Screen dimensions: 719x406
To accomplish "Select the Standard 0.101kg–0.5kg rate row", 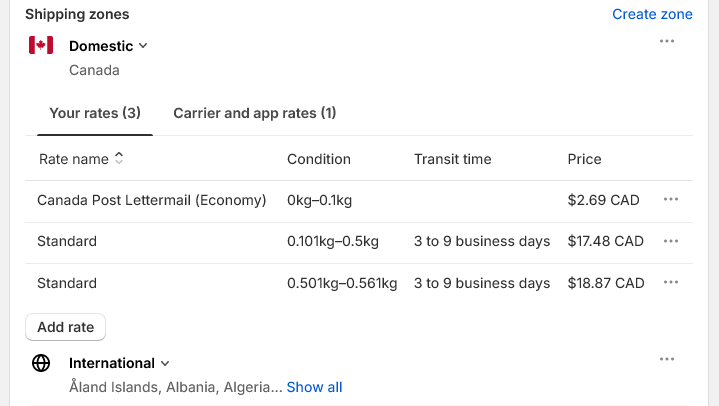I will (x=67, y=241).
